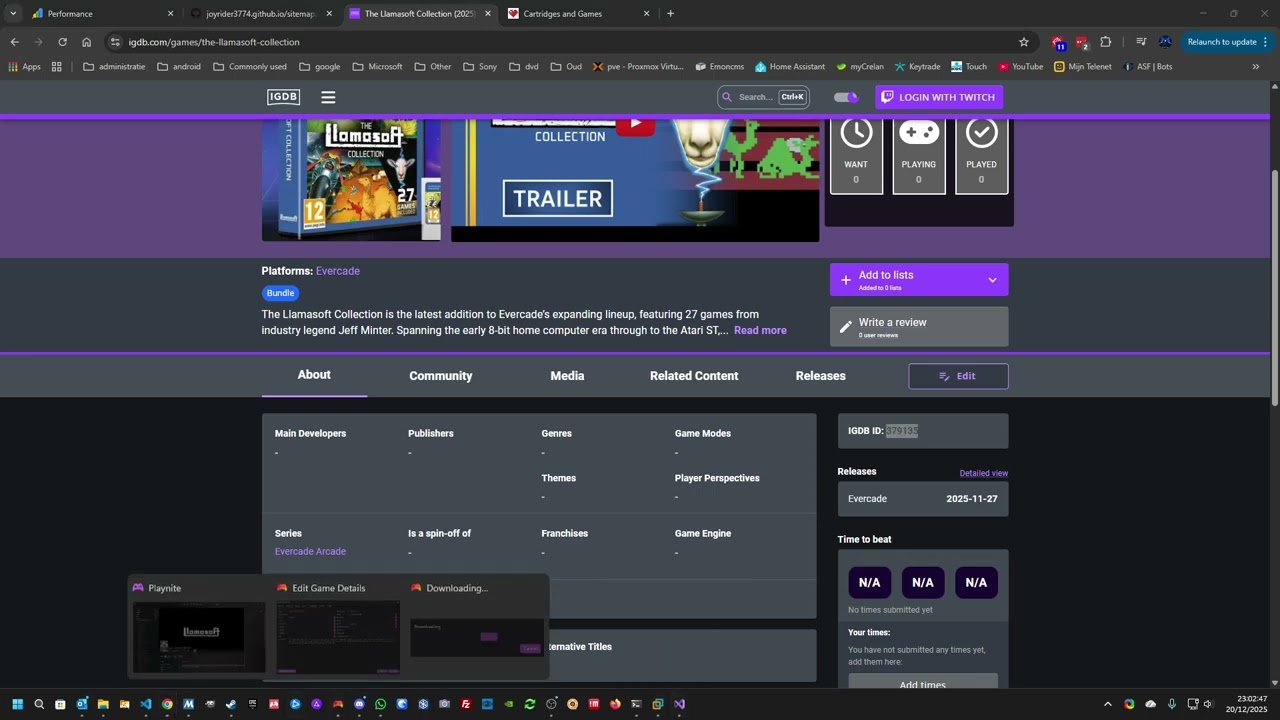Write a review for this game
The image size is (1280, 720).
pyautogui.click(x=919, y=327)
